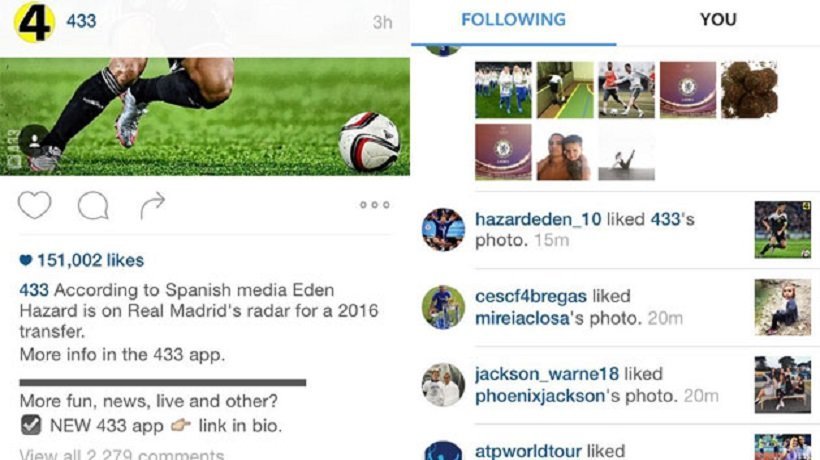Open liked 433 photo thumbnail beside hazardeden_10

(x=782, y=229)
